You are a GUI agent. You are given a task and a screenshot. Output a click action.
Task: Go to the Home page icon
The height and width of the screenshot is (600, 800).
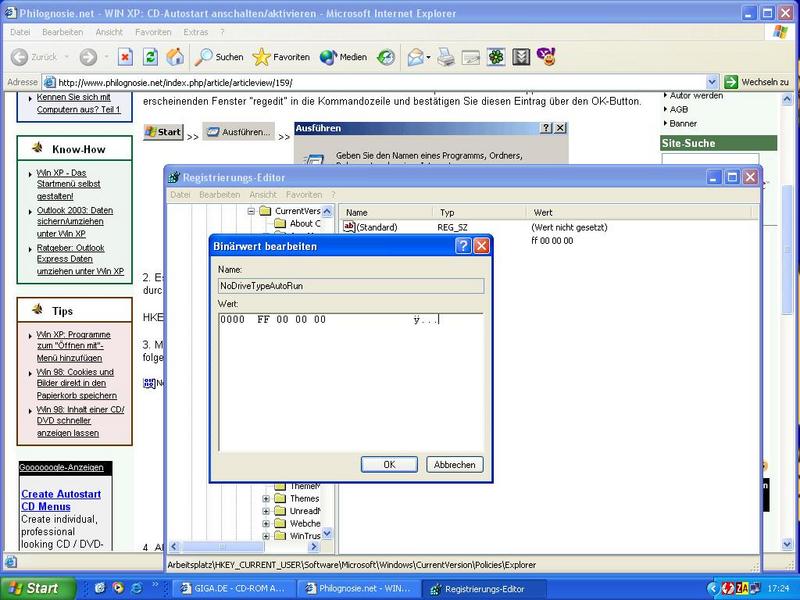pos(175,57)
